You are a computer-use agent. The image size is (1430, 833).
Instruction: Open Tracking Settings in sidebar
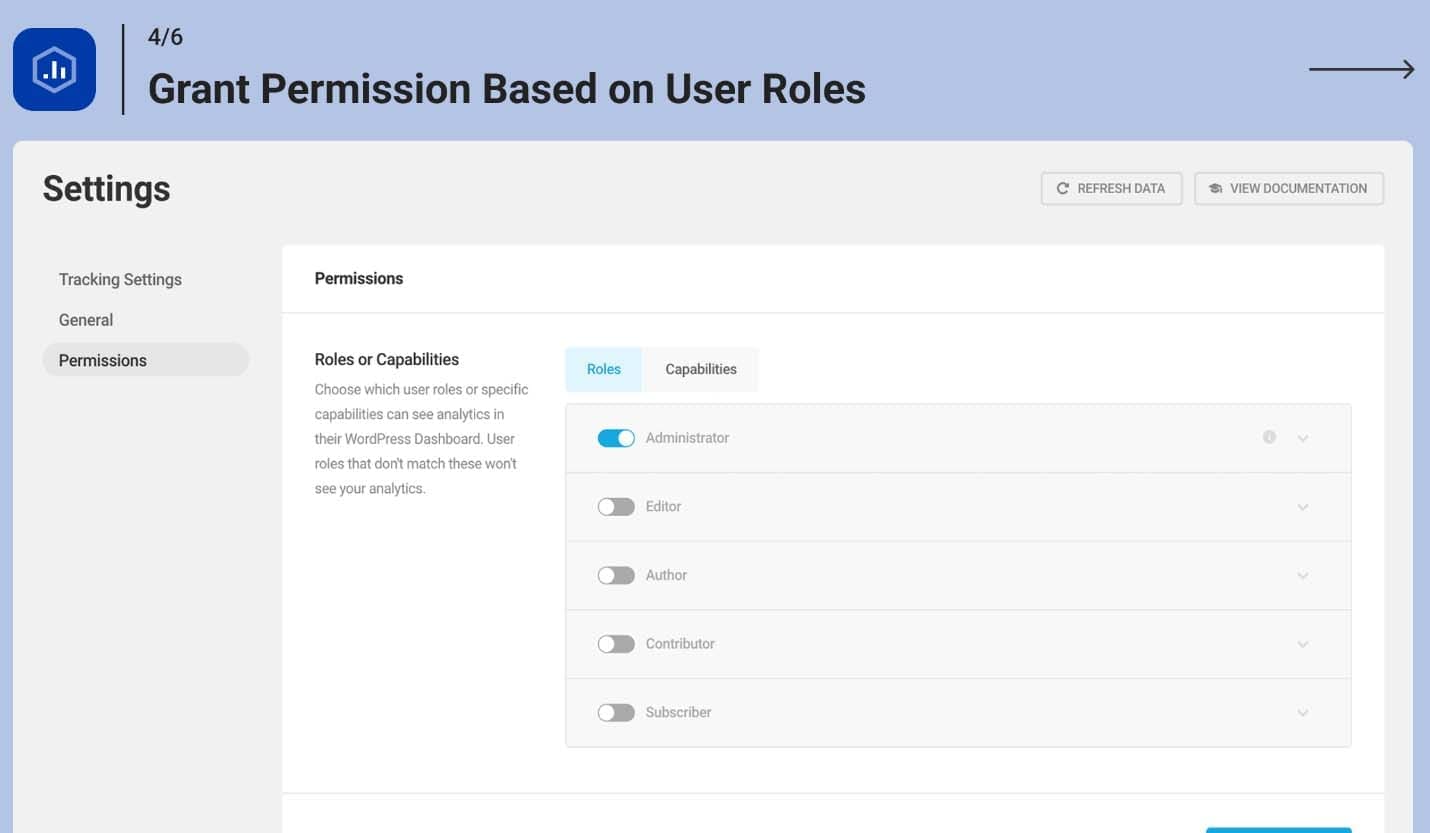120,279
